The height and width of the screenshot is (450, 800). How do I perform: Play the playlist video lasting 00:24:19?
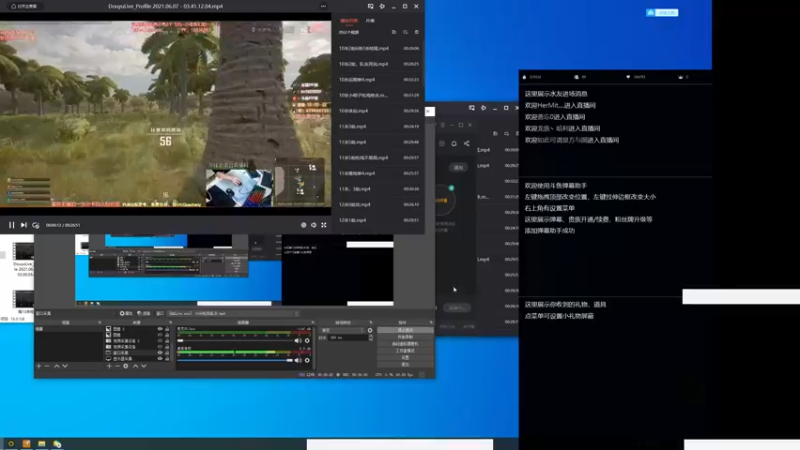coord(379,127)
